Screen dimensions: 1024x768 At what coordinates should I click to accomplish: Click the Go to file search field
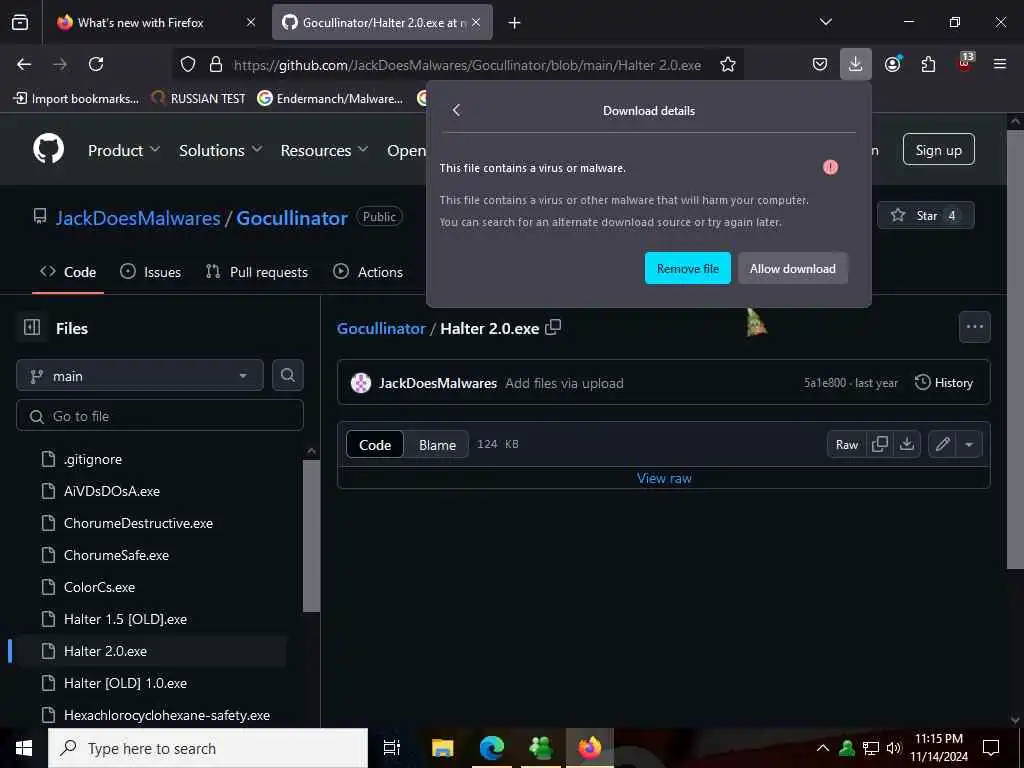pos(159,416)
